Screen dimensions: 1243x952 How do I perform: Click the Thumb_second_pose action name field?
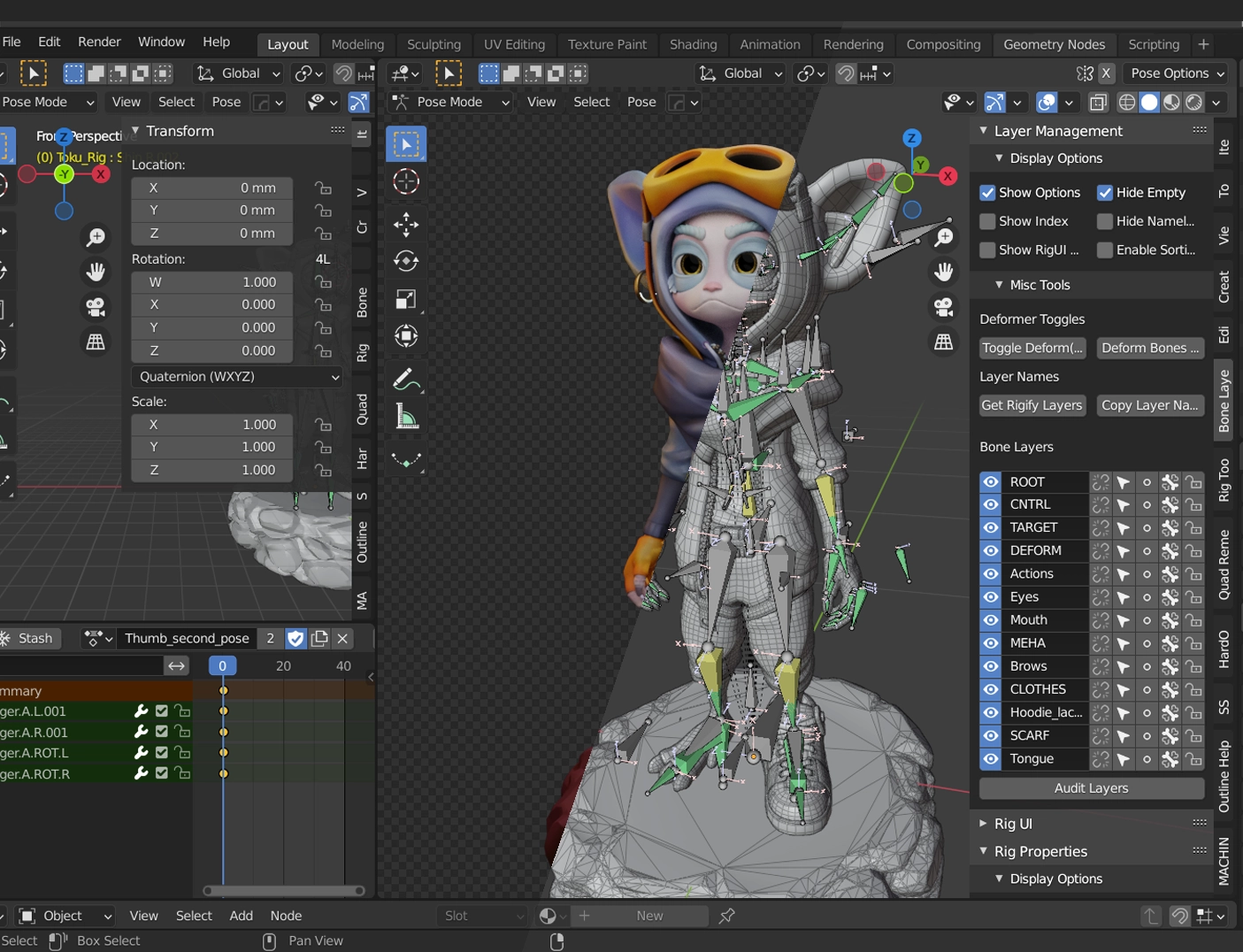click(x=187, y=639)
